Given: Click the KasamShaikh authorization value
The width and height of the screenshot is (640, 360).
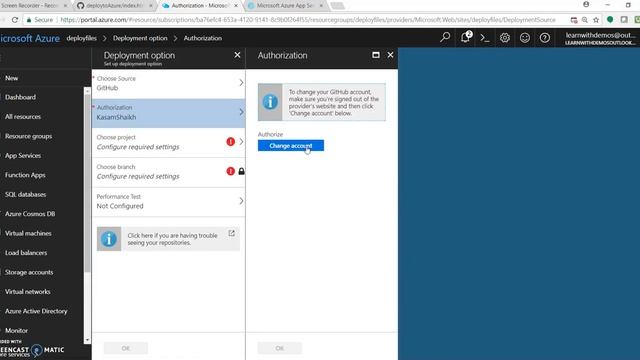Looking at the screenshot, I should tap(116, 117).
